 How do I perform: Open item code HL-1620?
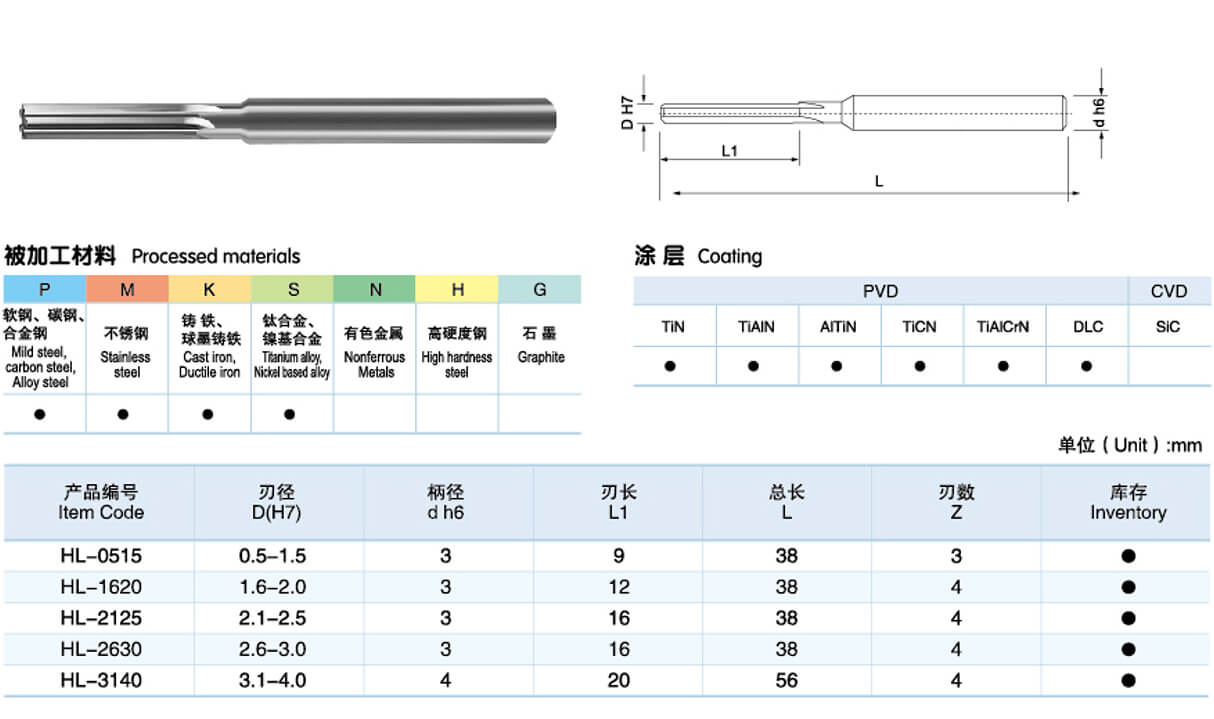(101, 587)
